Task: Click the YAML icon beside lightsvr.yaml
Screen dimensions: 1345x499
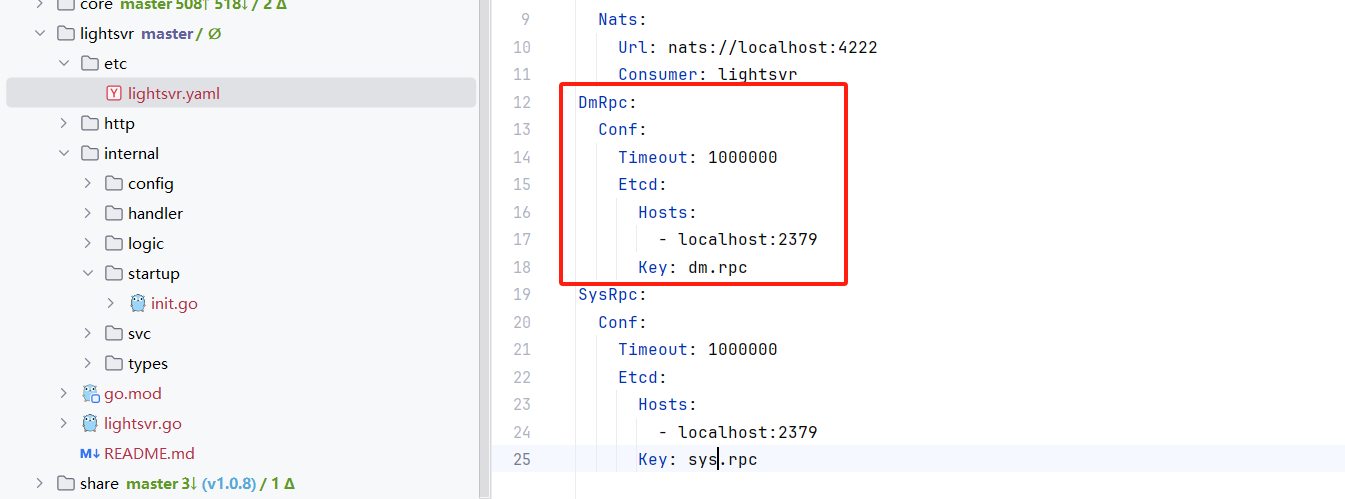Action: (x=114, y=94)
